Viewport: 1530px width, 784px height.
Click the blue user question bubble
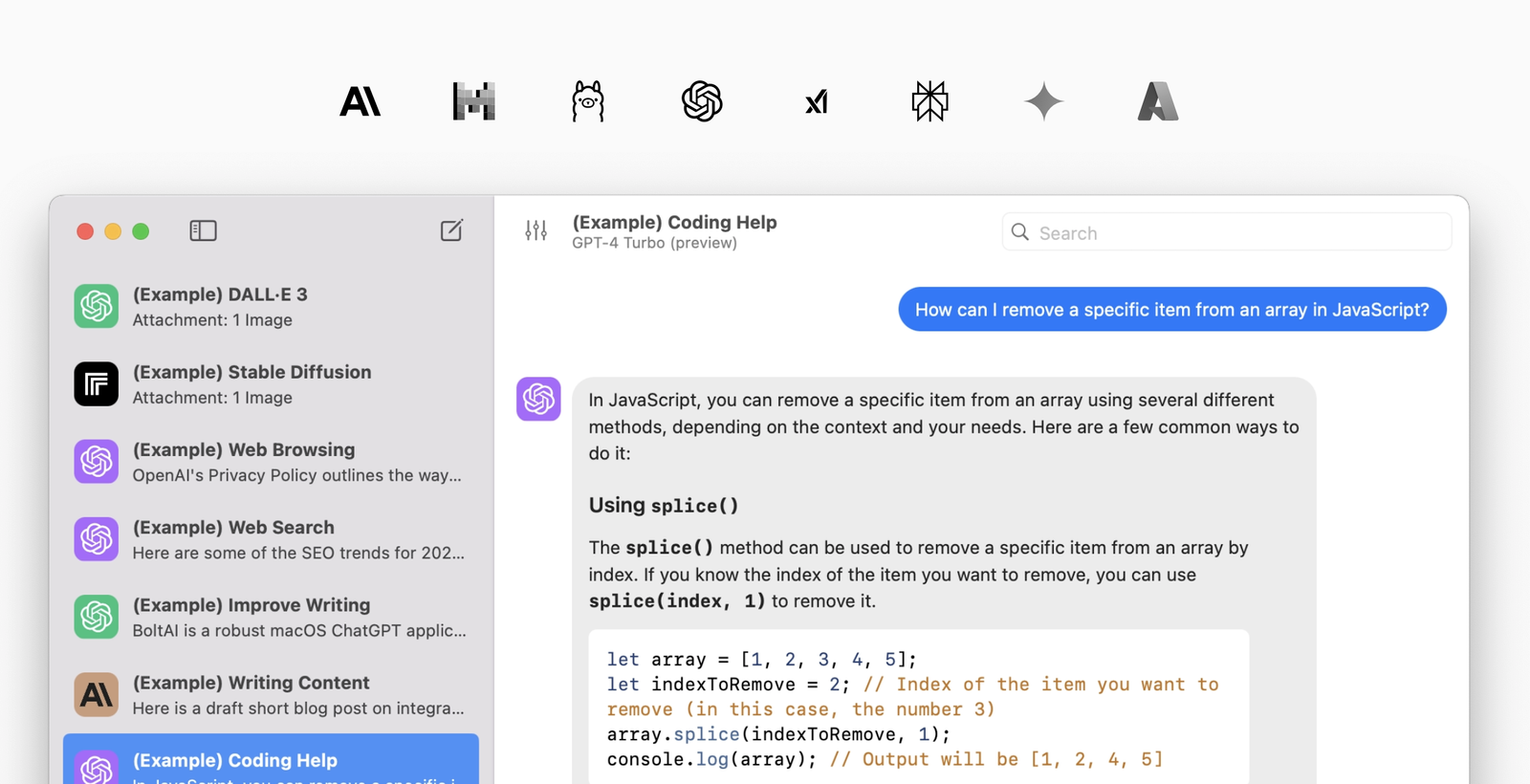[1172, 309]
